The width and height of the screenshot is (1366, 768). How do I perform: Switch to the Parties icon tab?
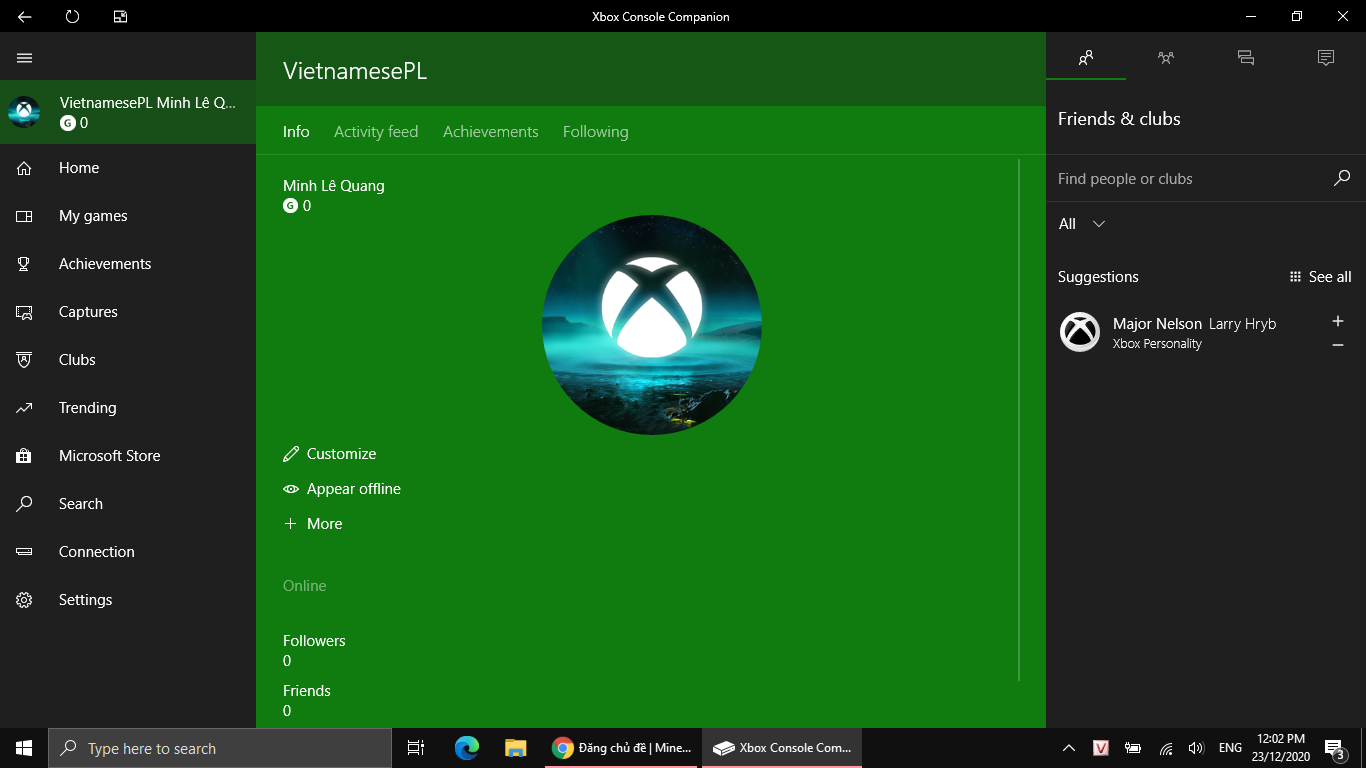tap(1166, 58)
